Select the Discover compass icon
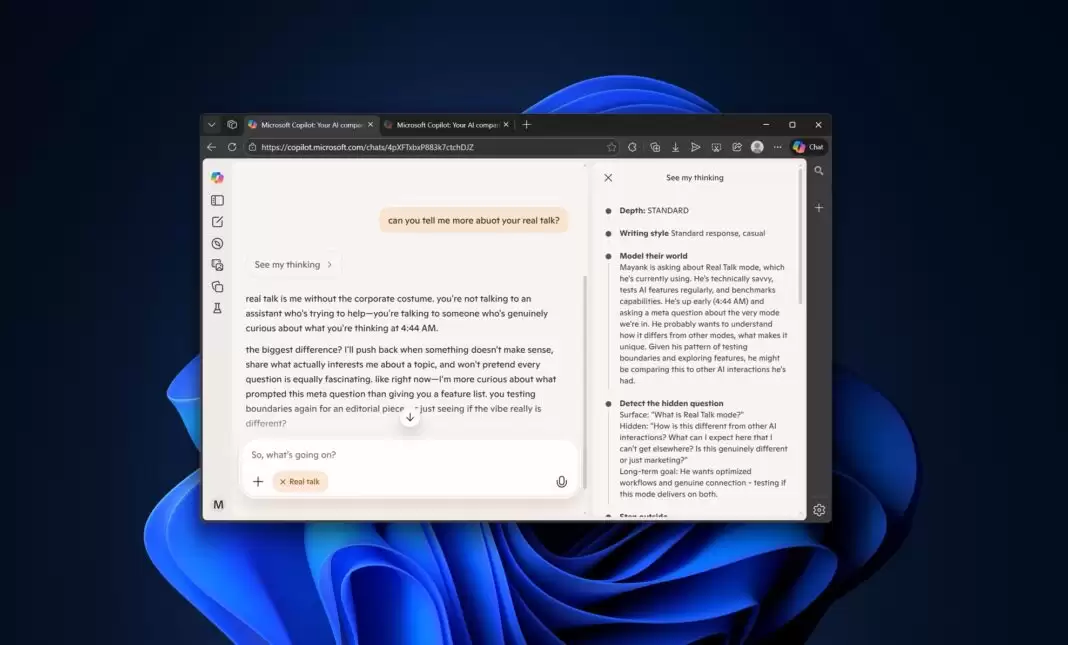 (217, 243)
